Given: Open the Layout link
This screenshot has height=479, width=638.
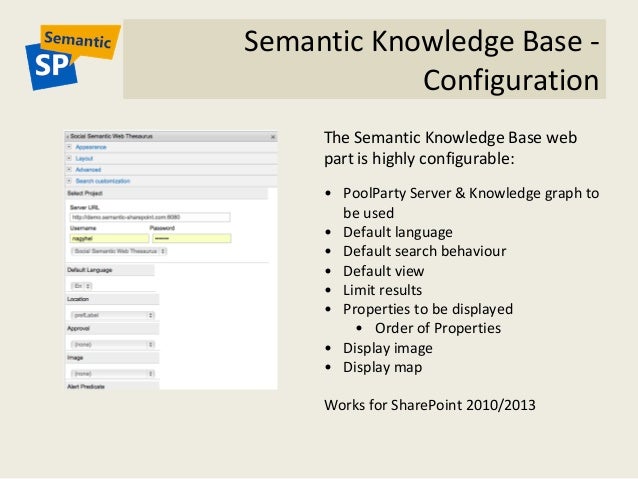Looking at the screenshot, I should [x=84, y=158].
